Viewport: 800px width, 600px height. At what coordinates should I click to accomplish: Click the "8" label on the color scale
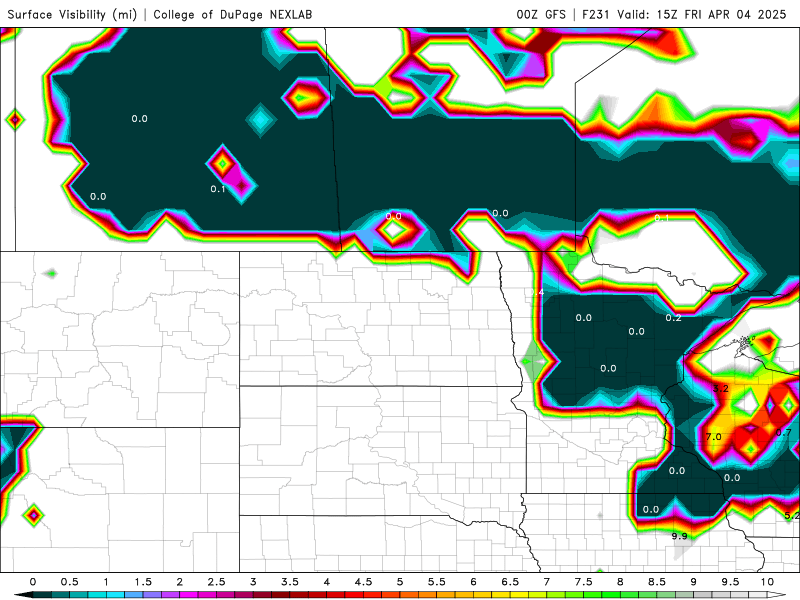(620, 582)
